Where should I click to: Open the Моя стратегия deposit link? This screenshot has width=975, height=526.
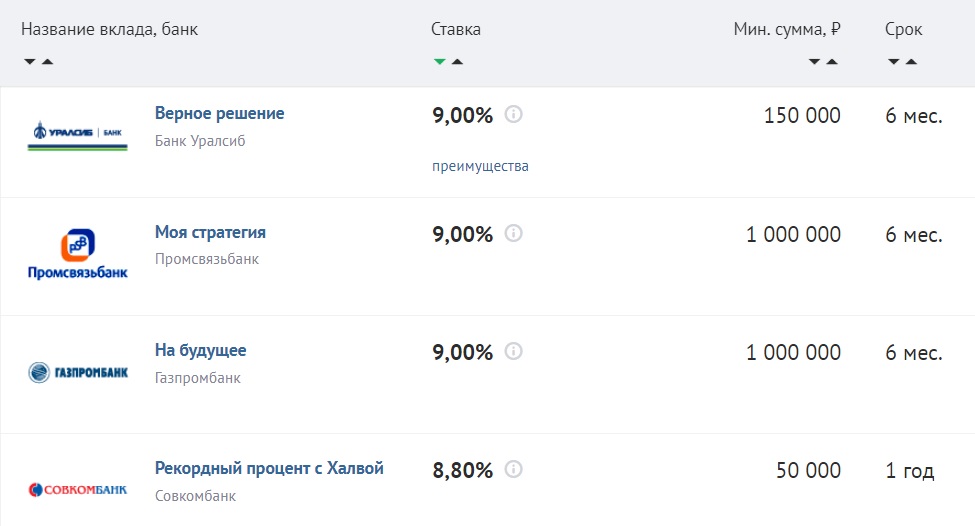[210, 232]
